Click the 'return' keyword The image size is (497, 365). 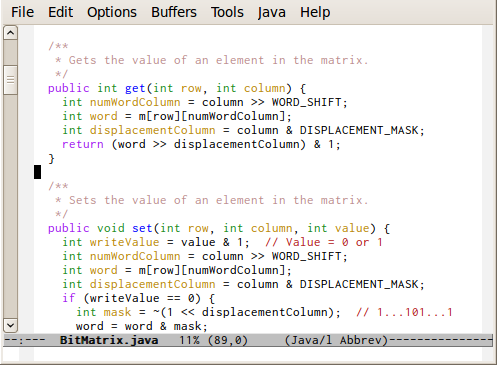83,144
